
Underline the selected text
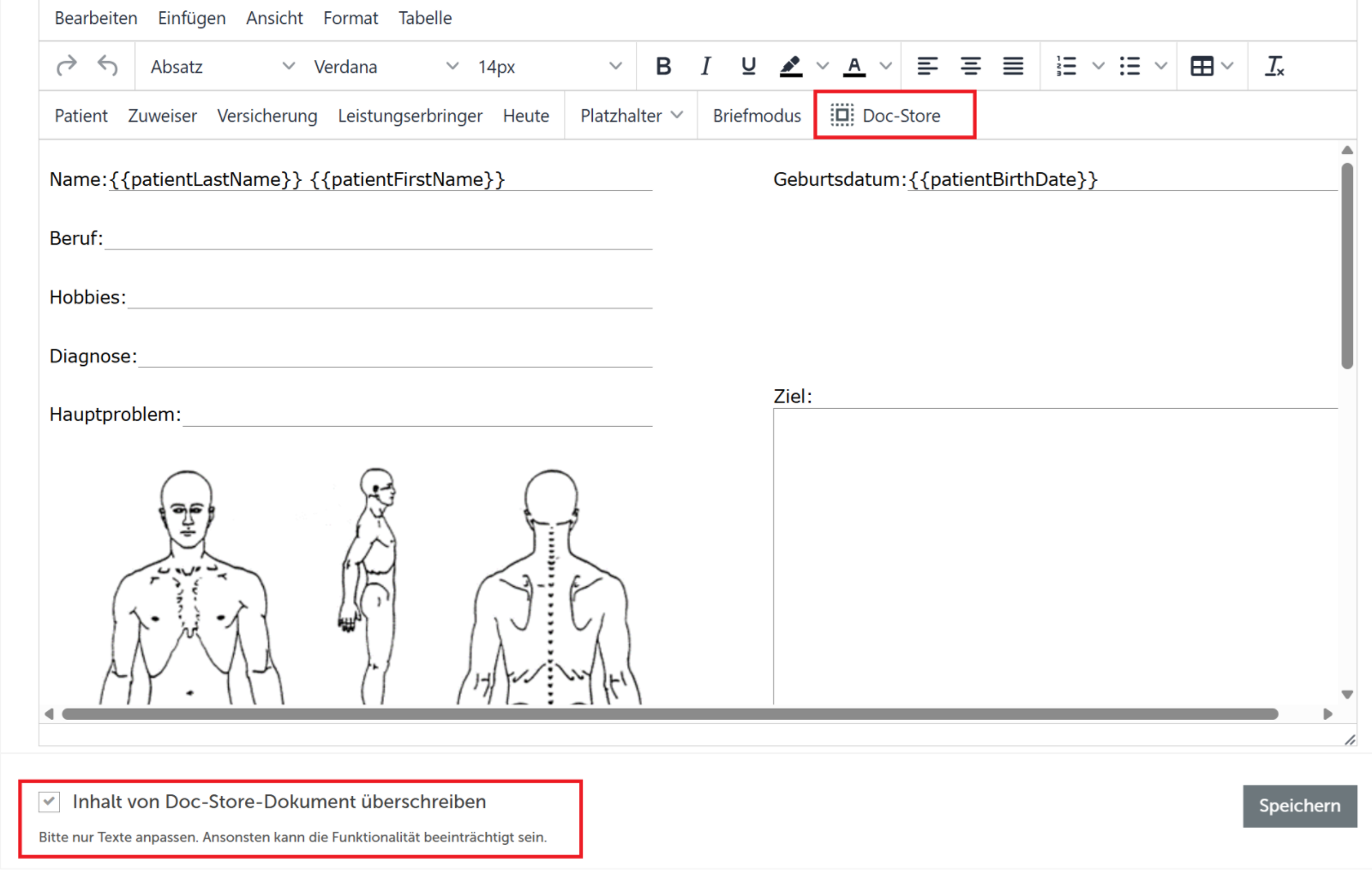point(748,66)
